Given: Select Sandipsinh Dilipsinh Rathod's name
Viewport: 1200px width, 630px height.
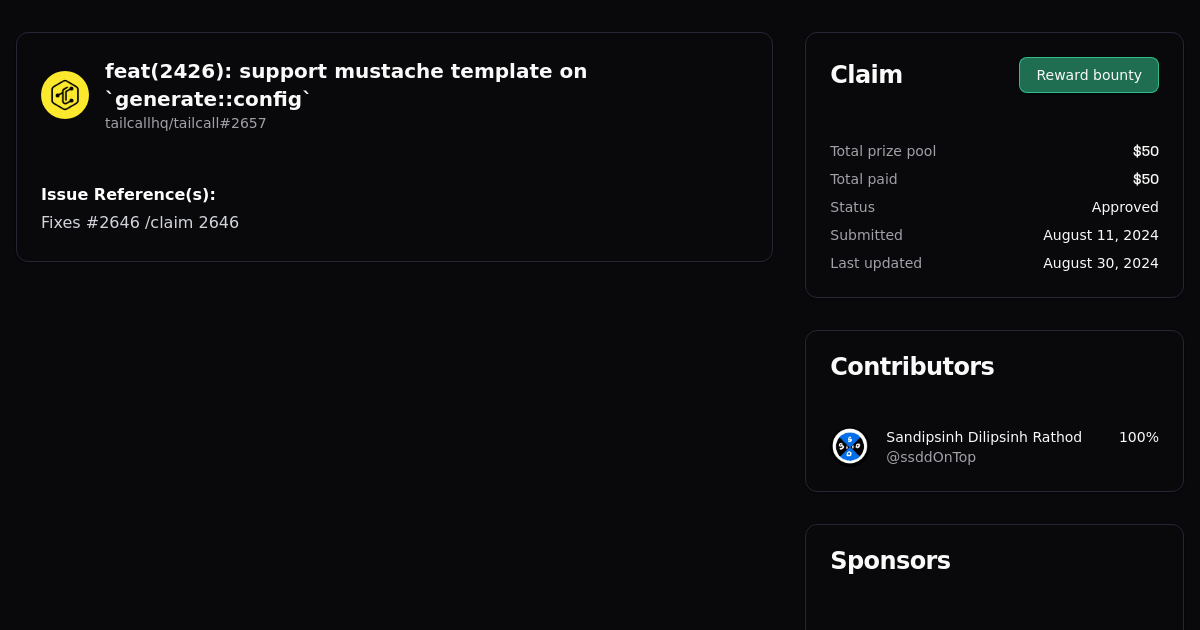Looking at the screenshot, I should pyautogui.click(x=984, y=437).
